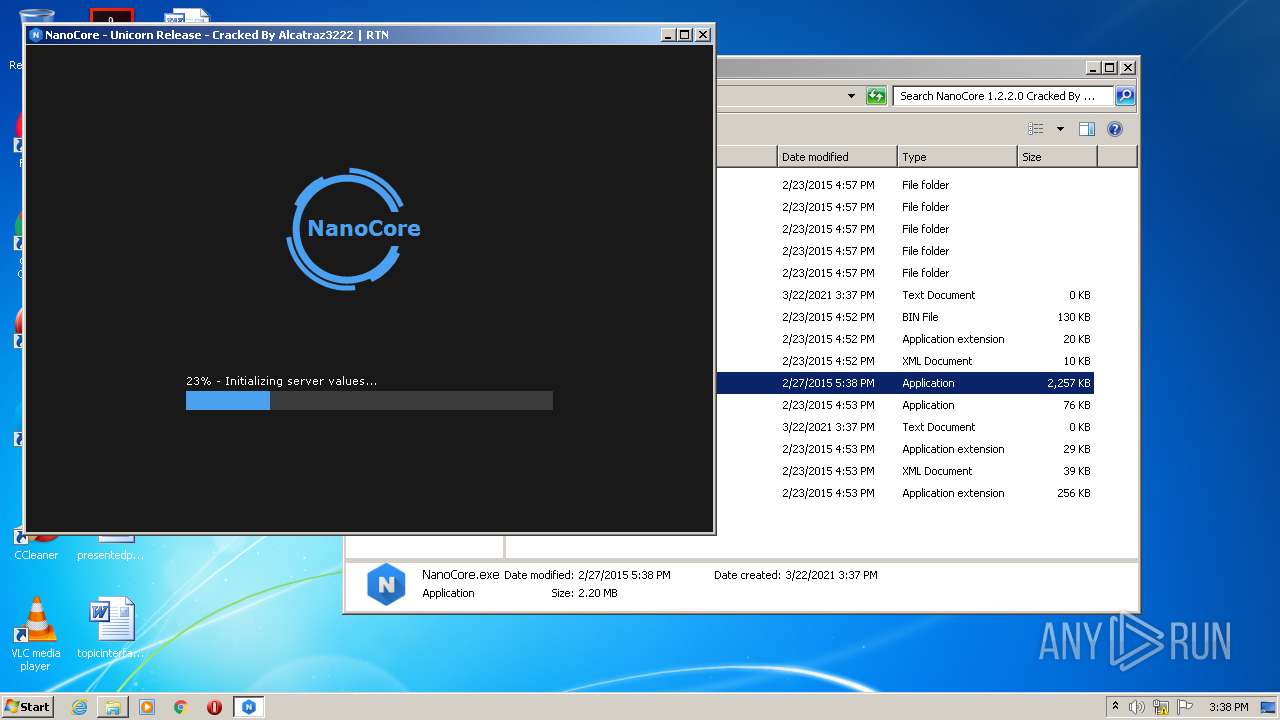Open VLC media player desktop shortcut
Image resolution: width=1280 pixels, height=720 pixels.
pos(35,633)
